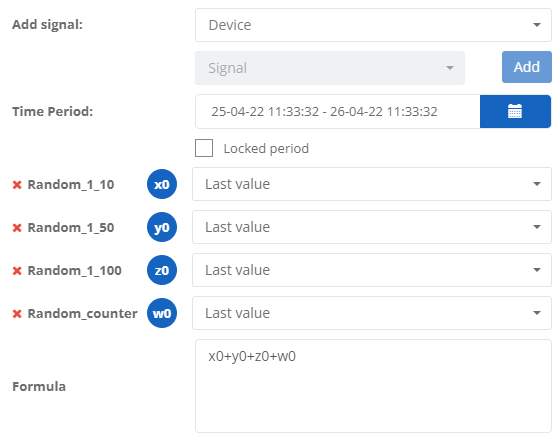Click the Time Period date range field
The width and height of the screenshot is (559, 437).
click(x=338, y=112)
